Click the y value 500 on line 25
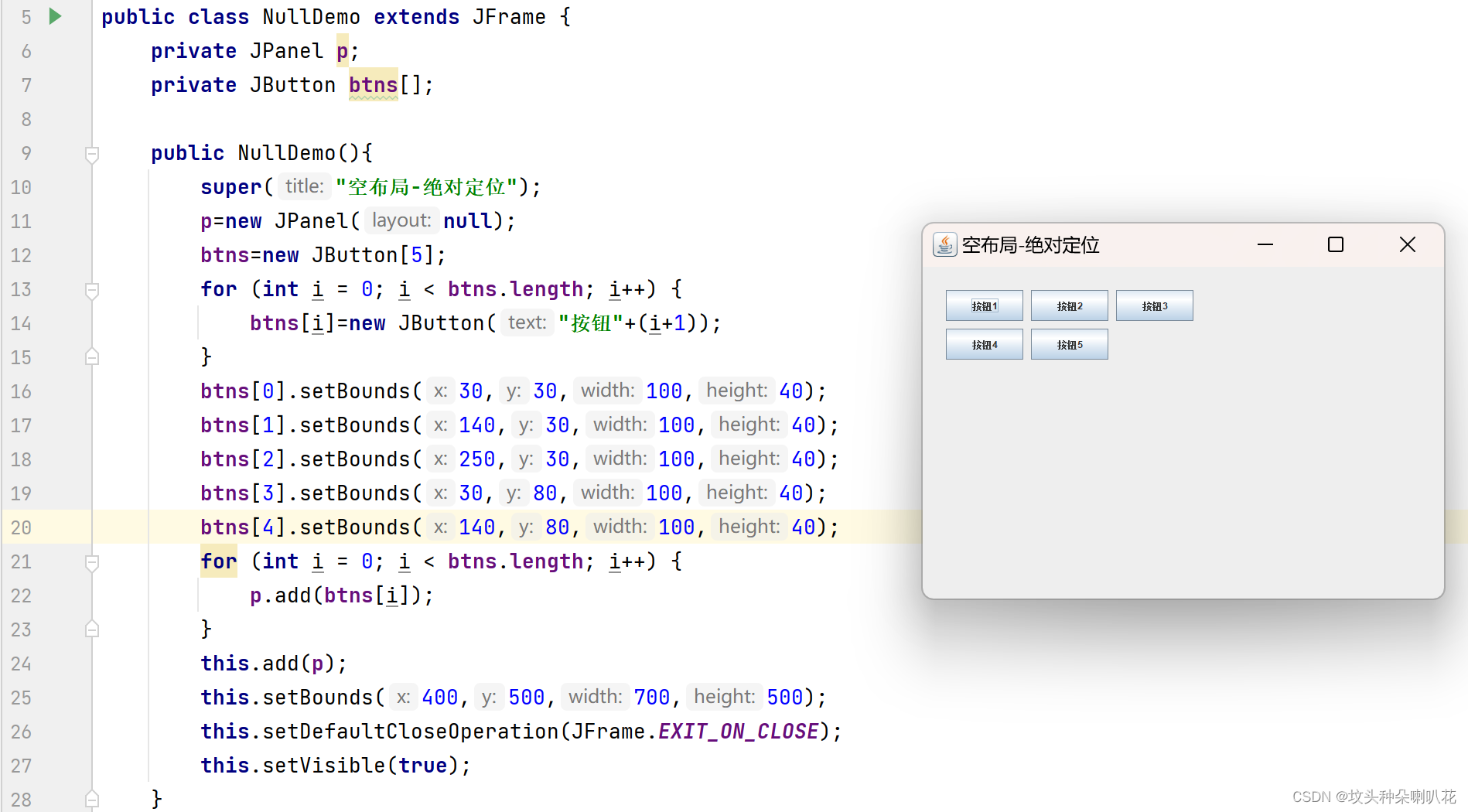Viewport: 1468px width, 812px height. pyautogui.click(x=527, y=698)
